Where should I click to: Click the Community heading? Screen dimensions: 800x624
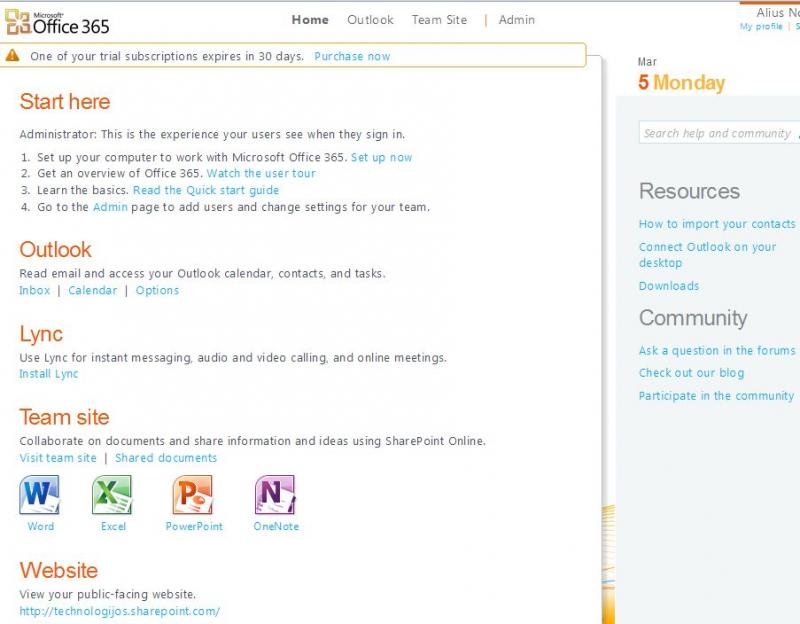click(x=693, y=318)
